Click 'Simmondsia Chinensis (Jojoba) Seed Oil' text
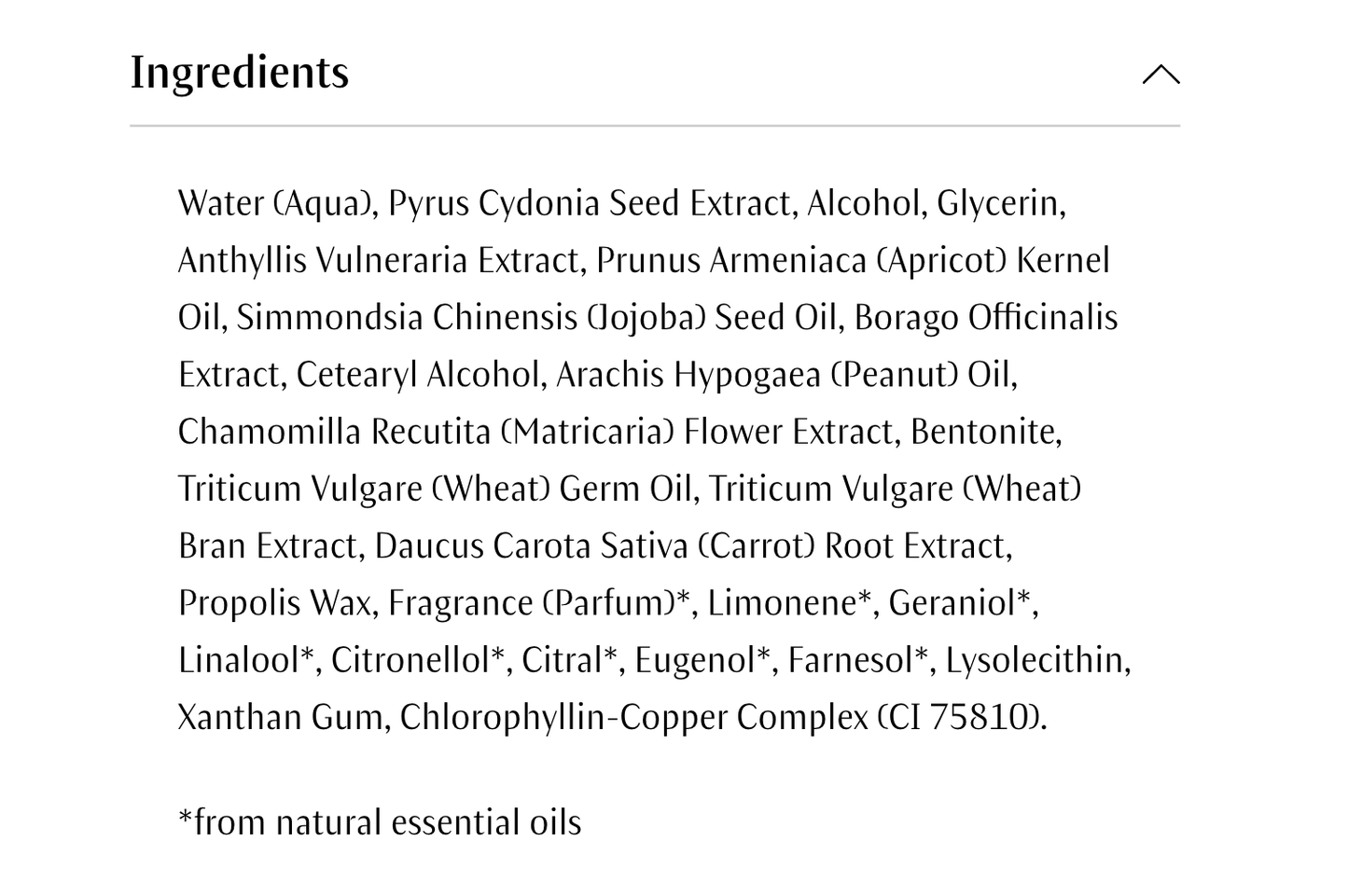 pos(535,318)
